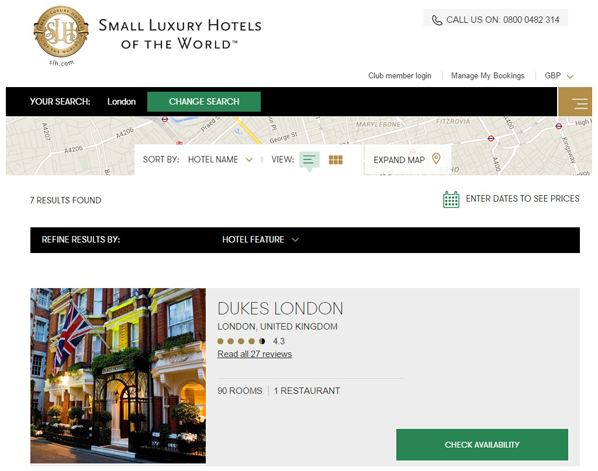Viewport: 598px width, 471px height.
Task: Open Read all 27 reviews link
Action: [x=254, y=354]
